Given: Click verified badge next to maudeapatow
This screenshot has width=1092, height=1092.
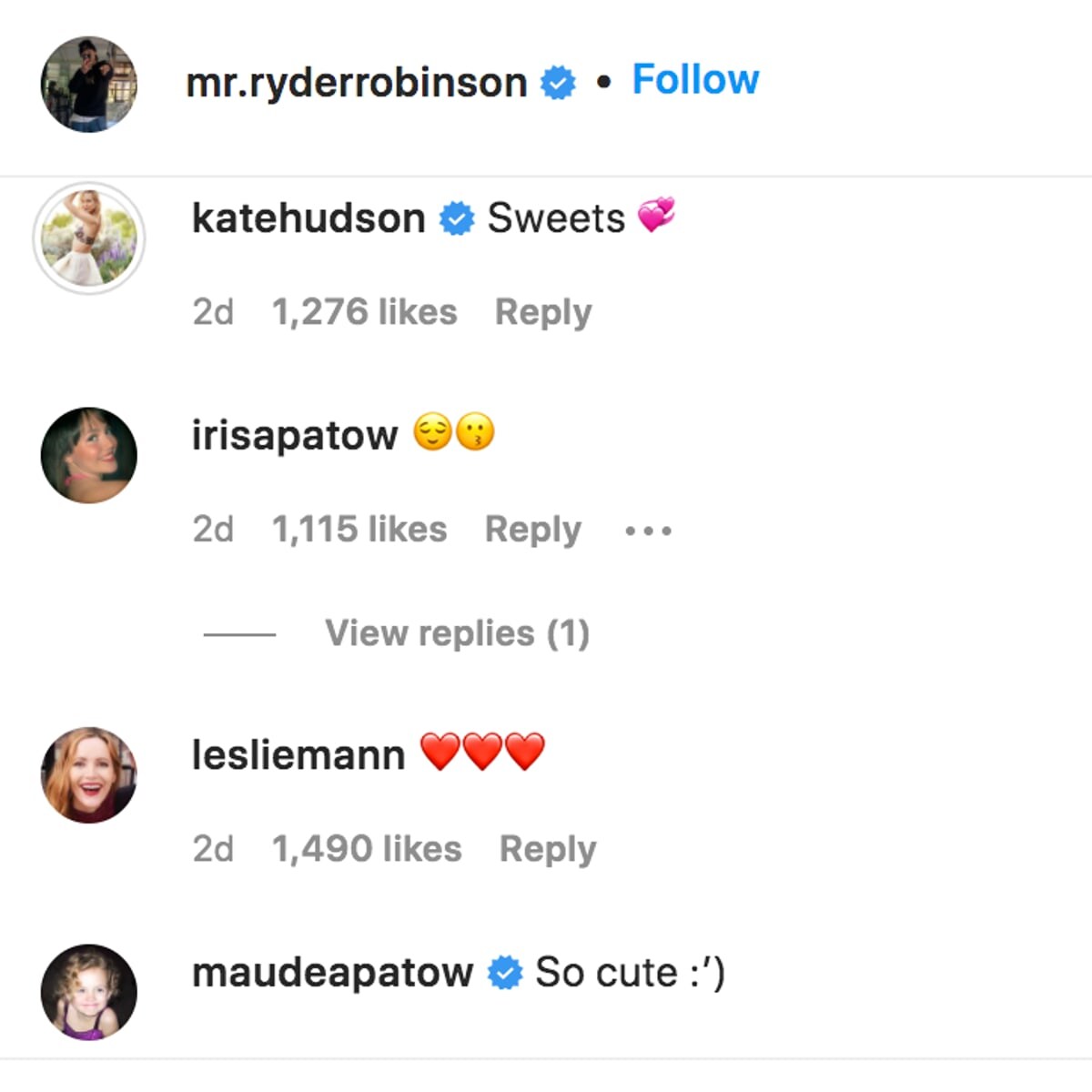Looking at the screenshot, I should pyautogui.click(x=505, y=973).
